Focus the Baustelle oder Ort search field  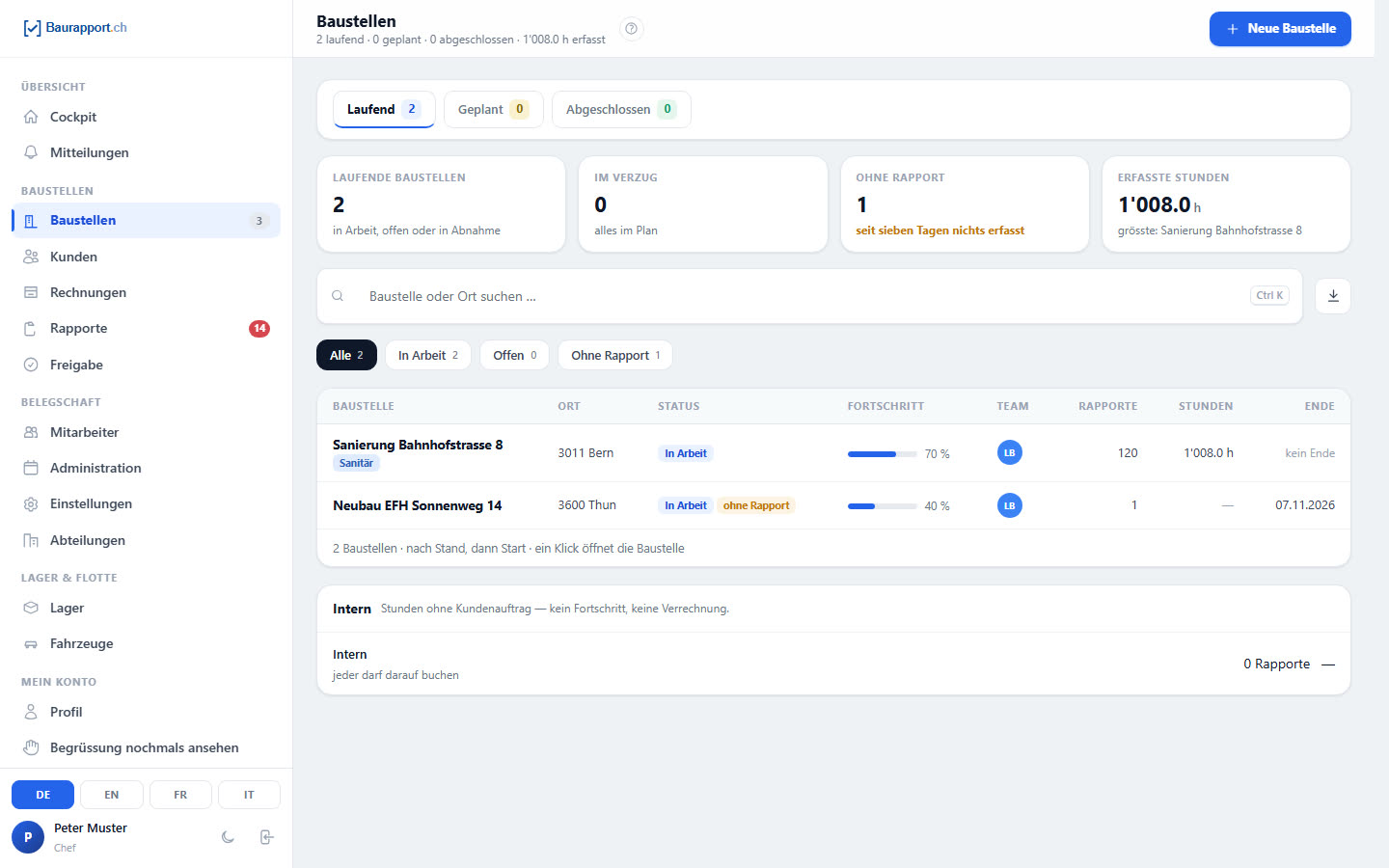tap(809, 296)
